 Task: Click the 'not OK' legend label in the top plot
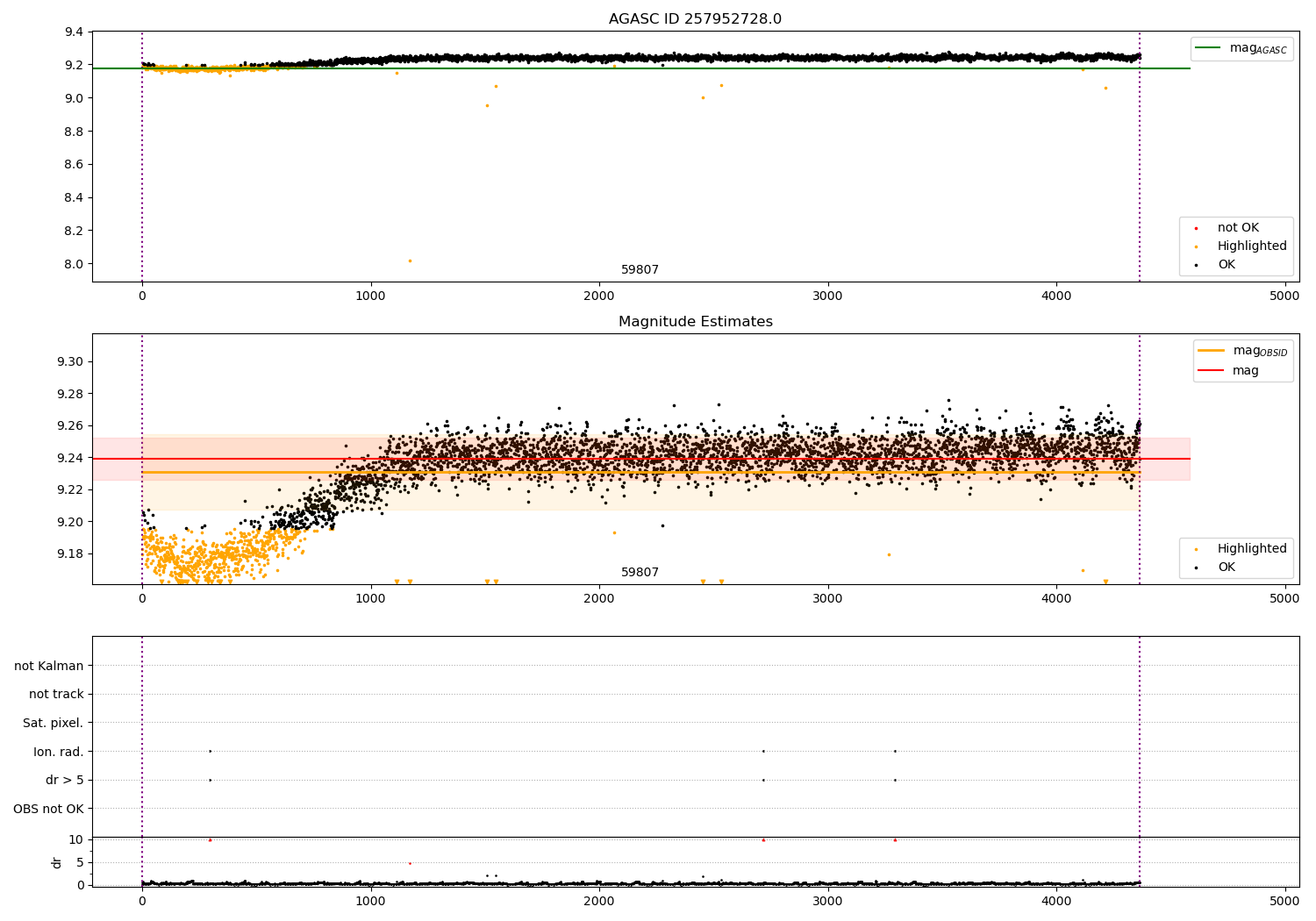1238,227
